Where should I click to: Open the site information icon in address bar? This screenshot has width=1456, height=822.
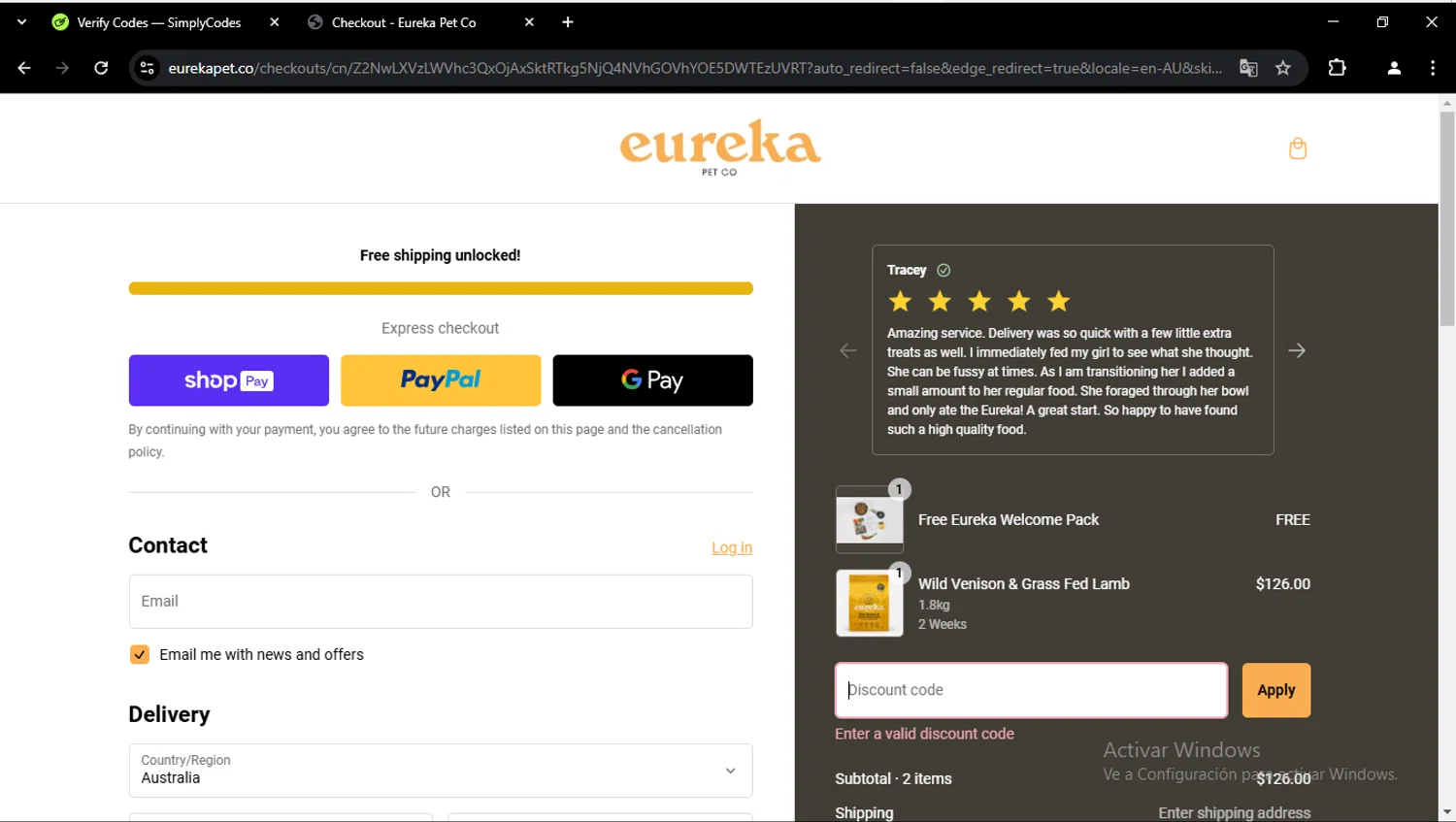coord(148,68)
